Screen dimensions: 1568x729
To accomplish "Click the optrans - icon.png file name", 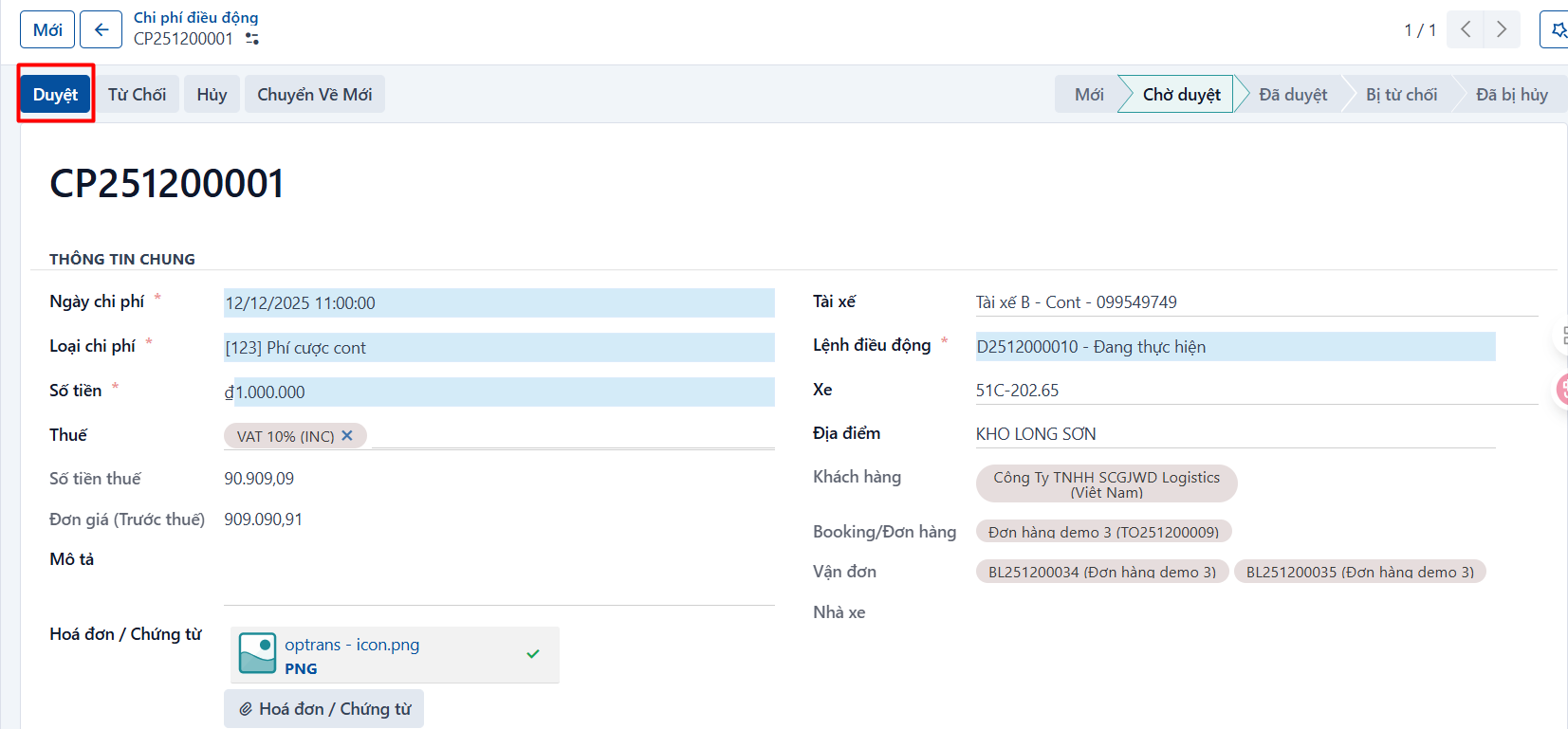I will [352, 645].
